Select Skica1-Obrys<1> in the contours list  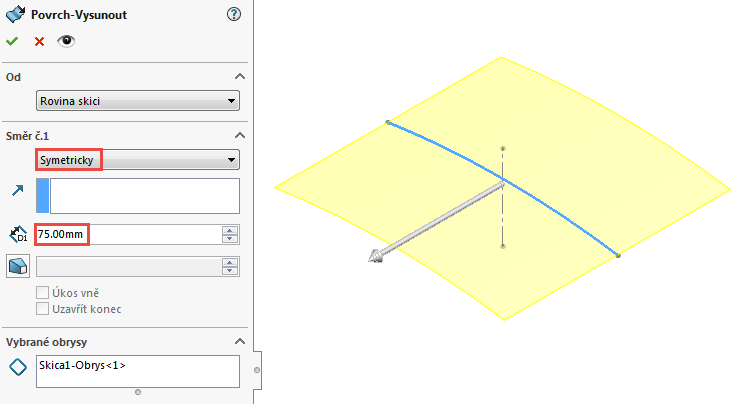pyautogui.click(x=82, y=365)
